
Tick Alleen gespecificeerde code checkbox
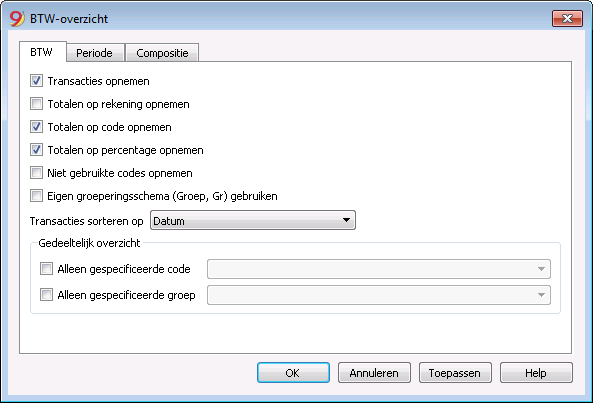click(x=47, y=269)
